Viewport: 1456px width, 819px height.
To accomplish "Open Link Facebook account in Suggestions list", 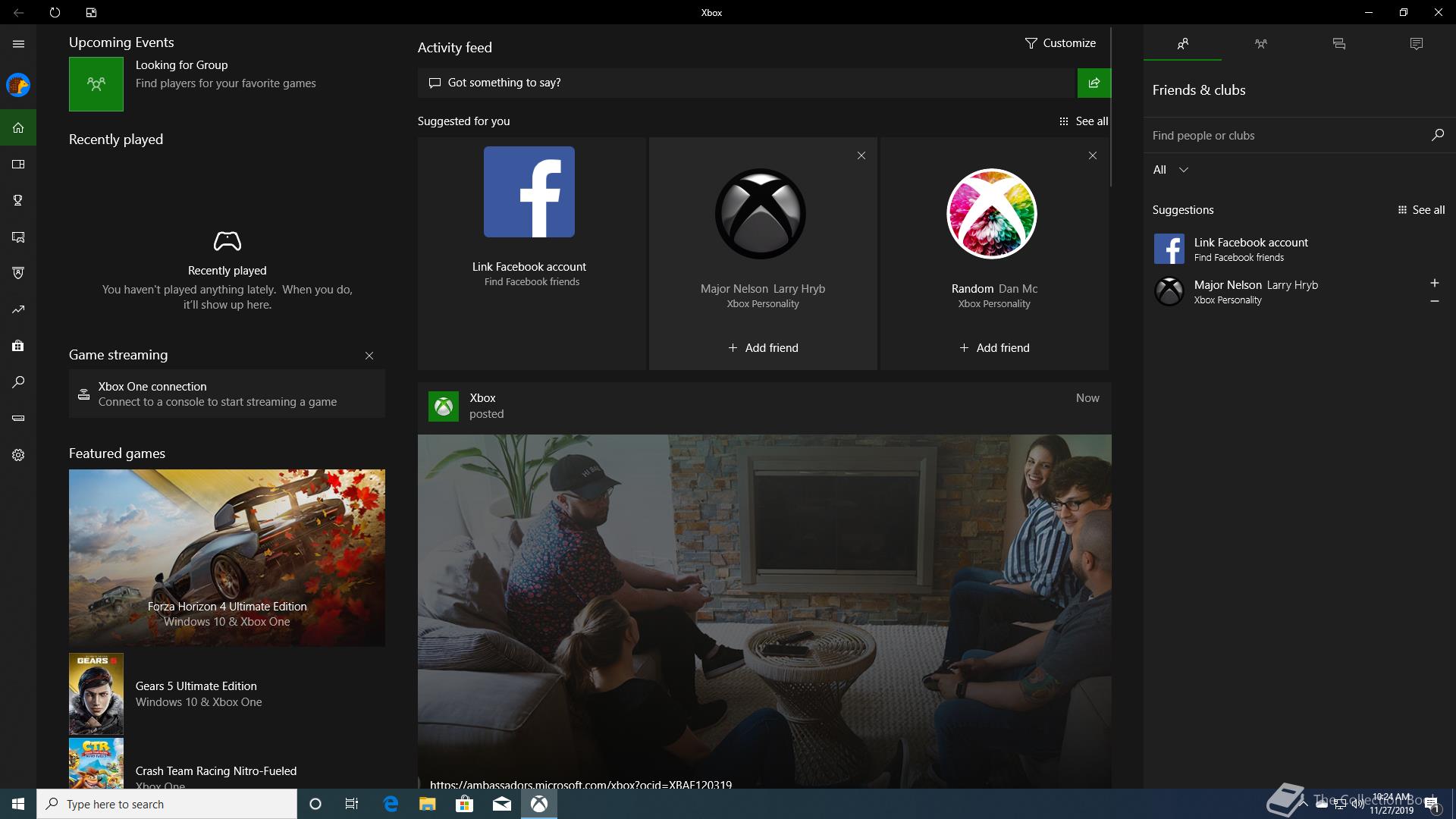I will 1300,249.
